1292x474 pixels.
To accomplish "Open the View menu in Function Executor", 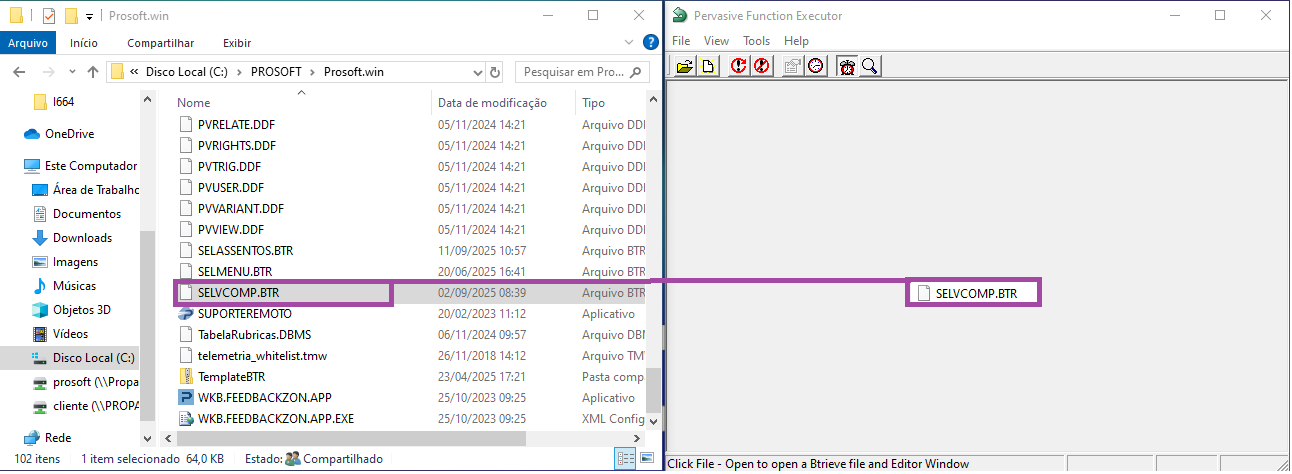I will (x=716, y=41).
